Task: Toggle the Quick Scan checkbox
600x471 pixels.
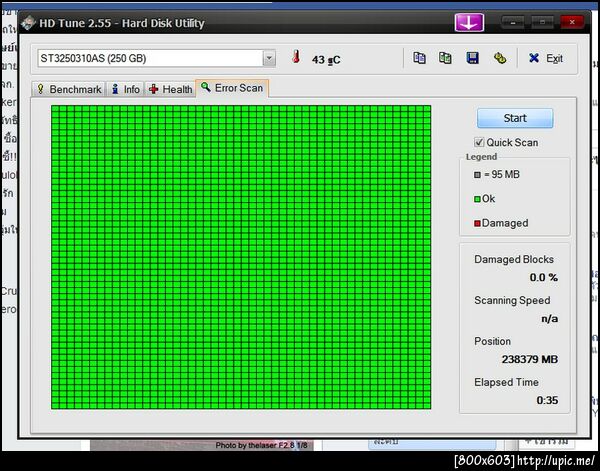Action: click(x=479, y=142)
